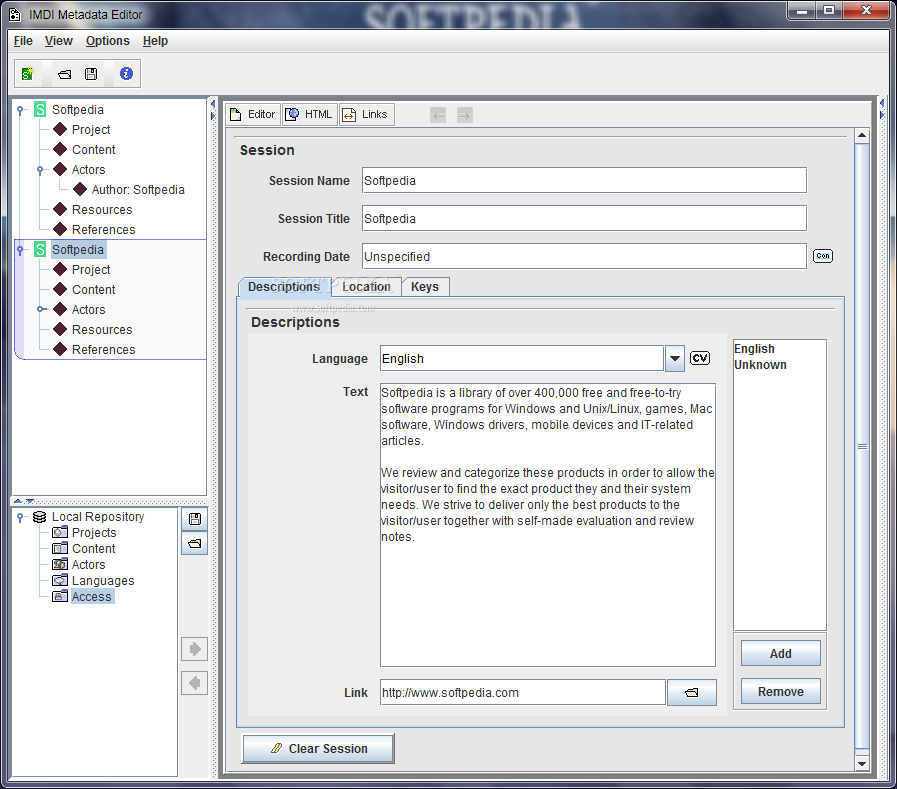The image size is (897, 789).
Task: Click inside the description Text area
Action: click(548, 525)
